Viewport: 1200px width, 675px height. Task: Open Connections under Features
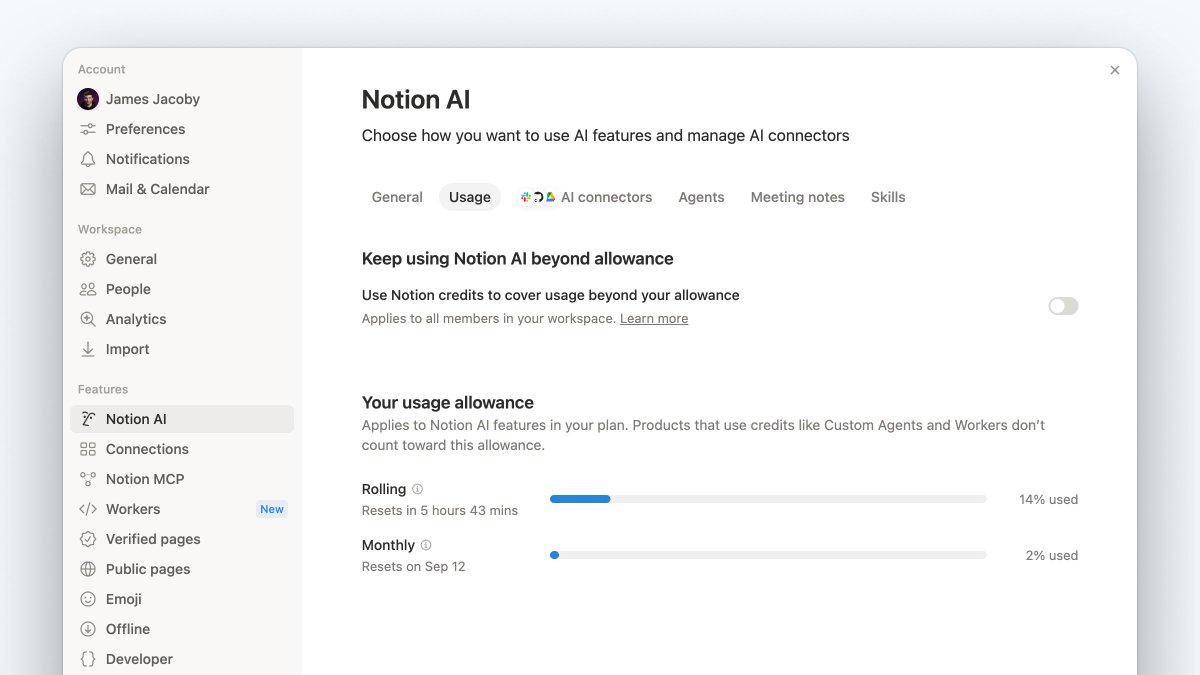coord(182,449)
